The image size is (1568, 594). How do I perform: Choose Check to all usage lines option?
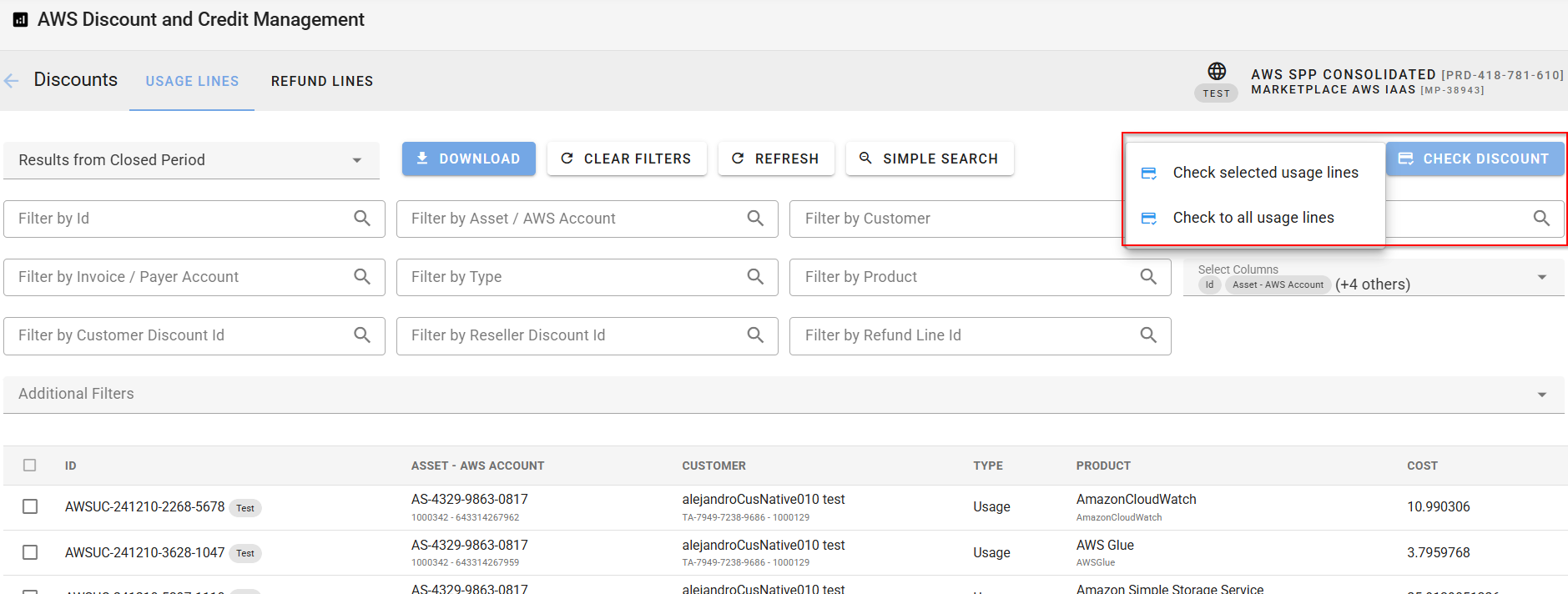pos(1253,218)
